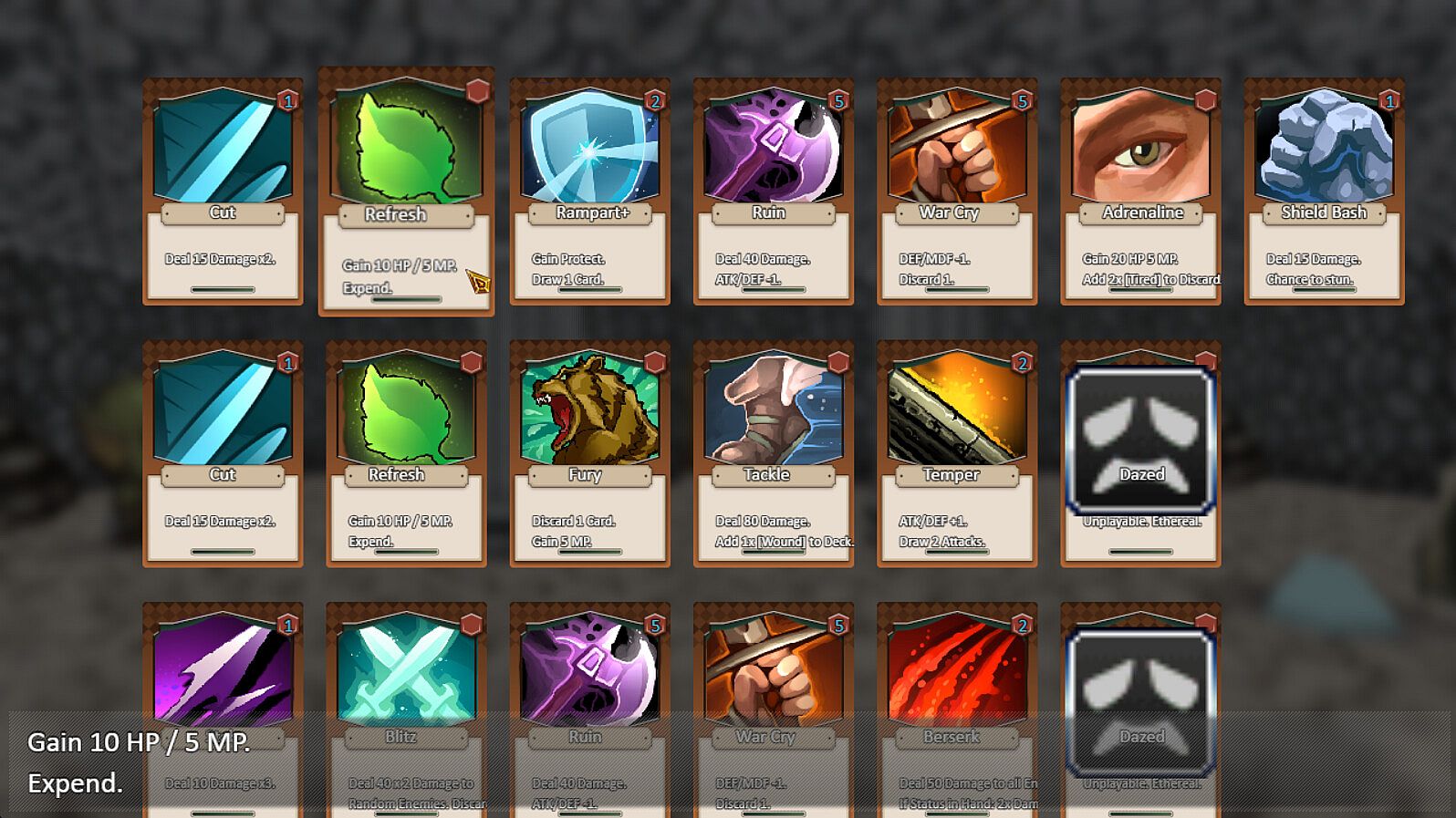This screenshot has width=1456, height=818.
Task: Click the cost 5 gem on top Ruin card
Action: [837, 100]
